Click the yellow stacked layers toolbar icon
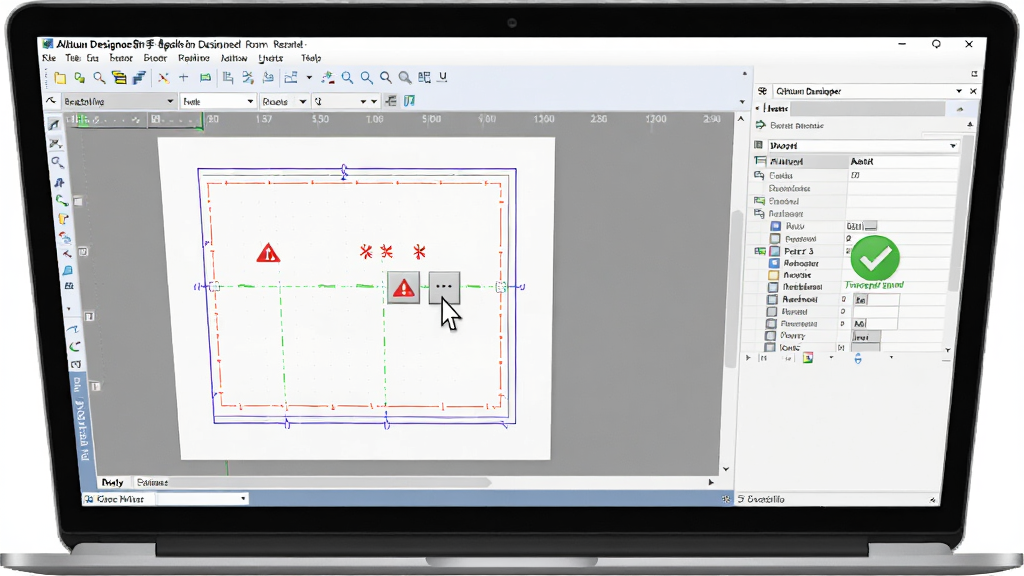The width and height of the screenshot is (1024, 576). [x=119, y=78]
